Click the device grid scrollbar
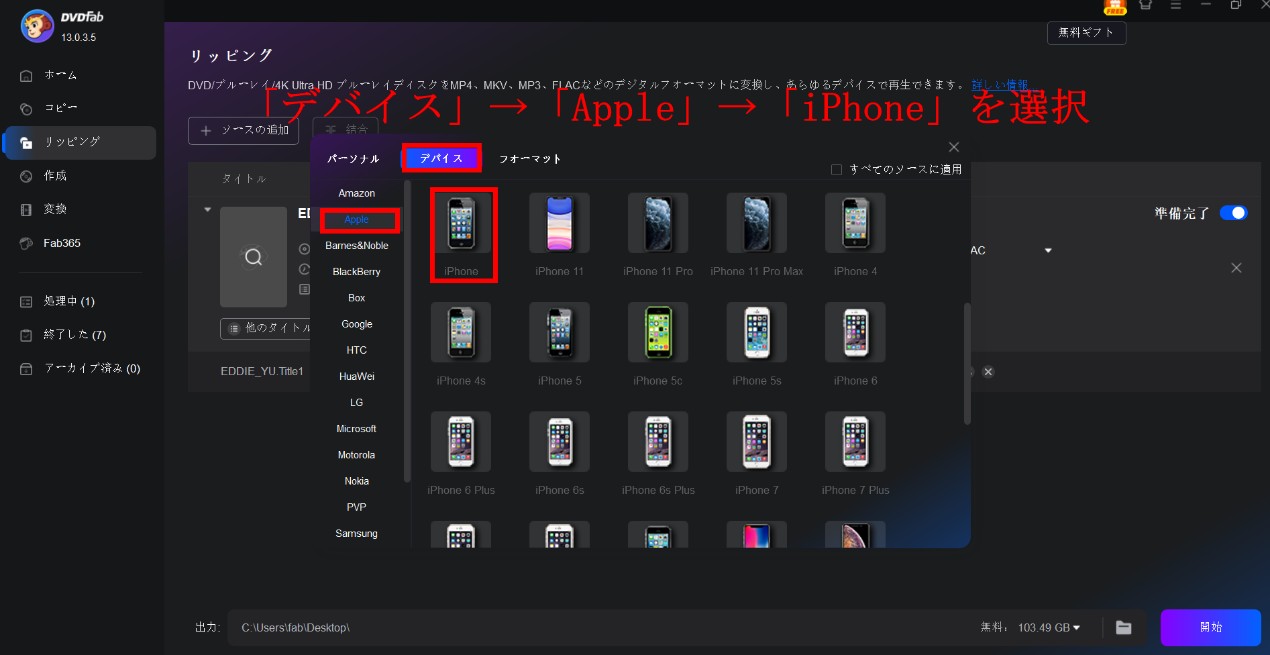The width and height of the screenshot is (1270, 655). point(967,363)
